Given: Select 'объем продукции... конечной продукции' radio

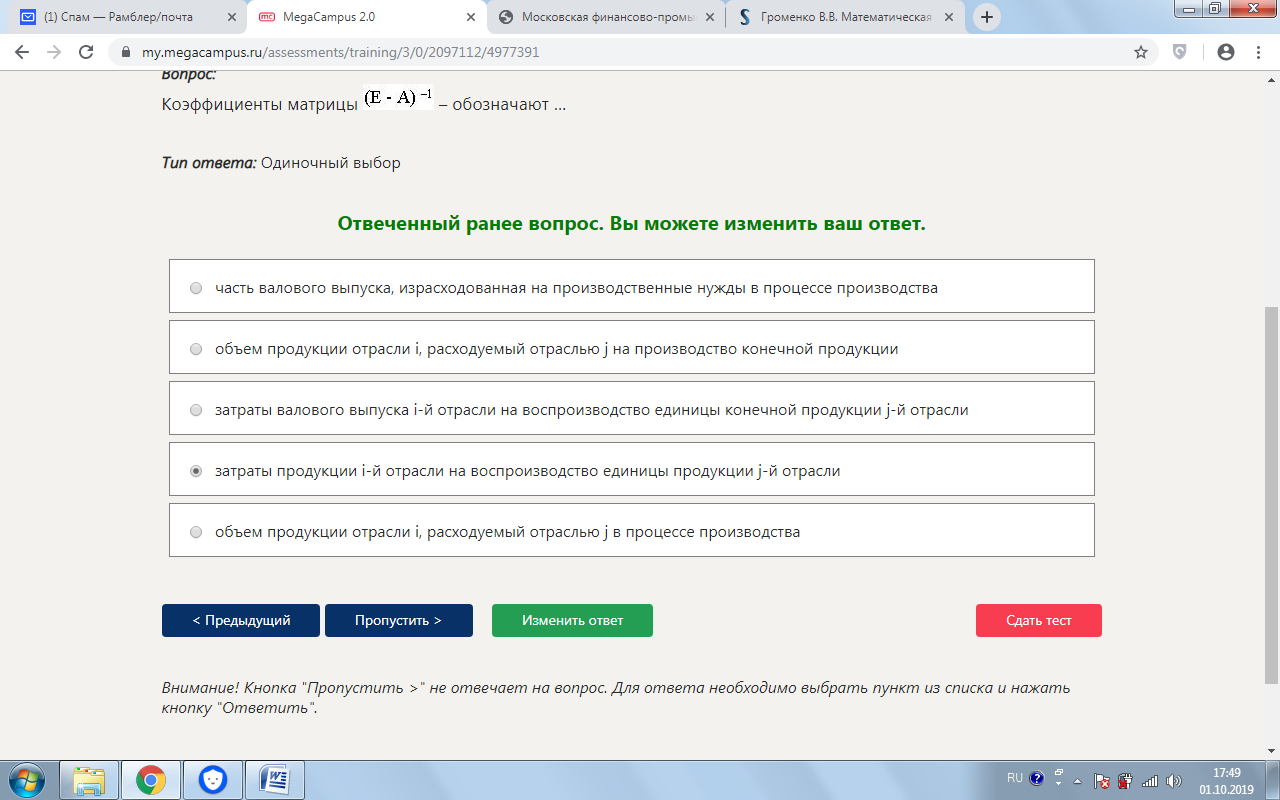Looking at the screenshot, I should pyautogui.click(x=196, y=349).
